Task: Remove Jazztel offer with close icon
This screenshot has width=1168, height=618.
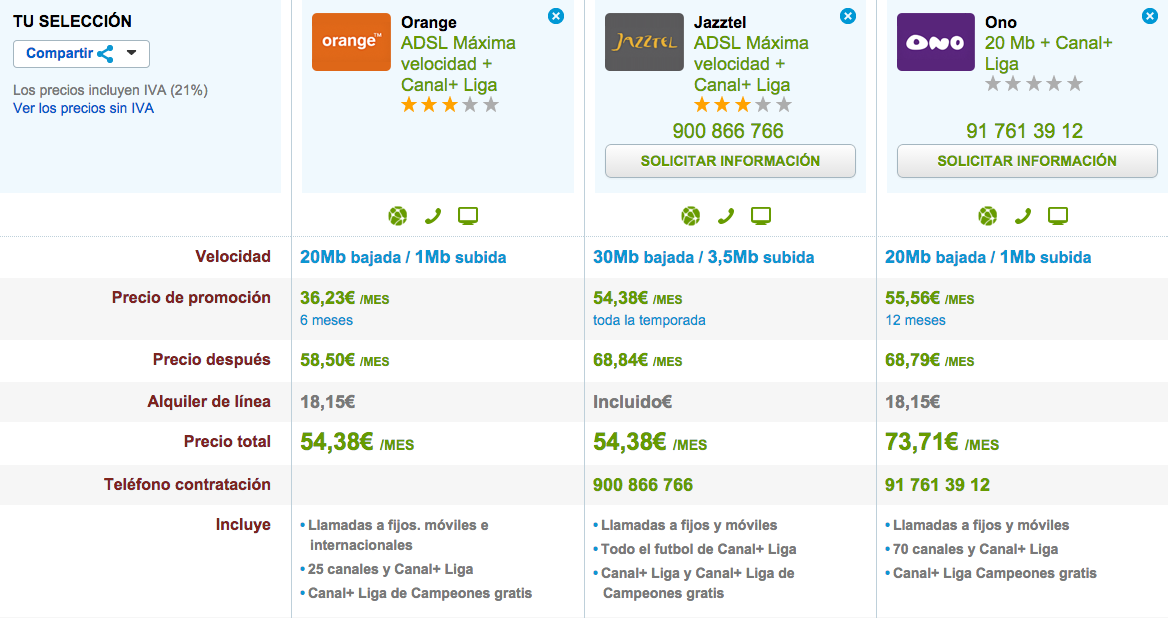Action: (848, 16)
